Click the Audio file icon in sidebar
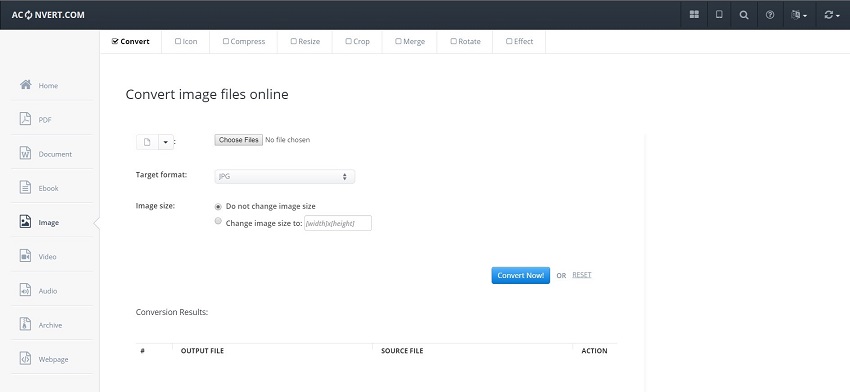Viewport: 850px width, 392px height. [x=25, y=290]
